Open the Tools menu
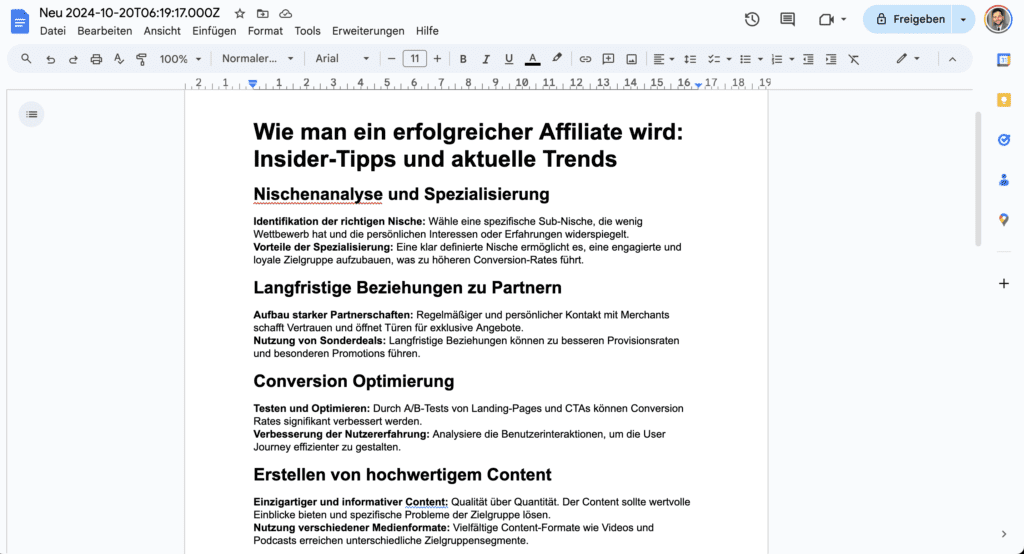Screen dimensions: 1024x554 pos(308,31)
